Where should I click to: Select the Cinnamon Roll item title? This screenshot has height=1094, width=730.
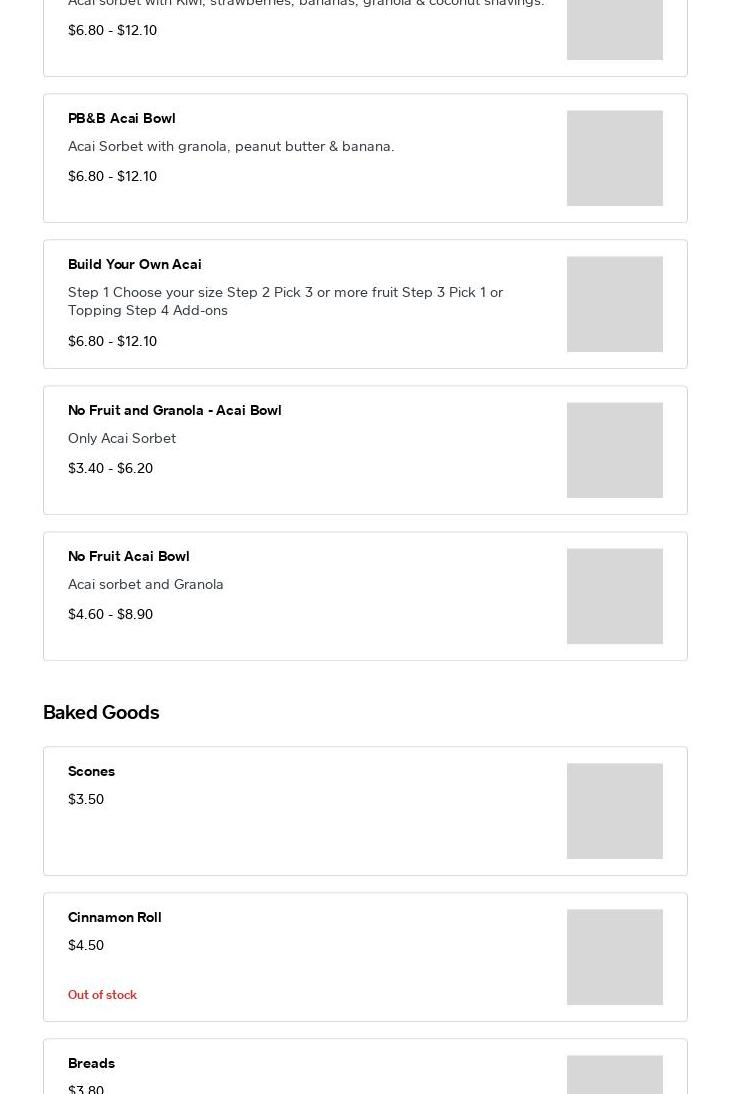(115, 917)
